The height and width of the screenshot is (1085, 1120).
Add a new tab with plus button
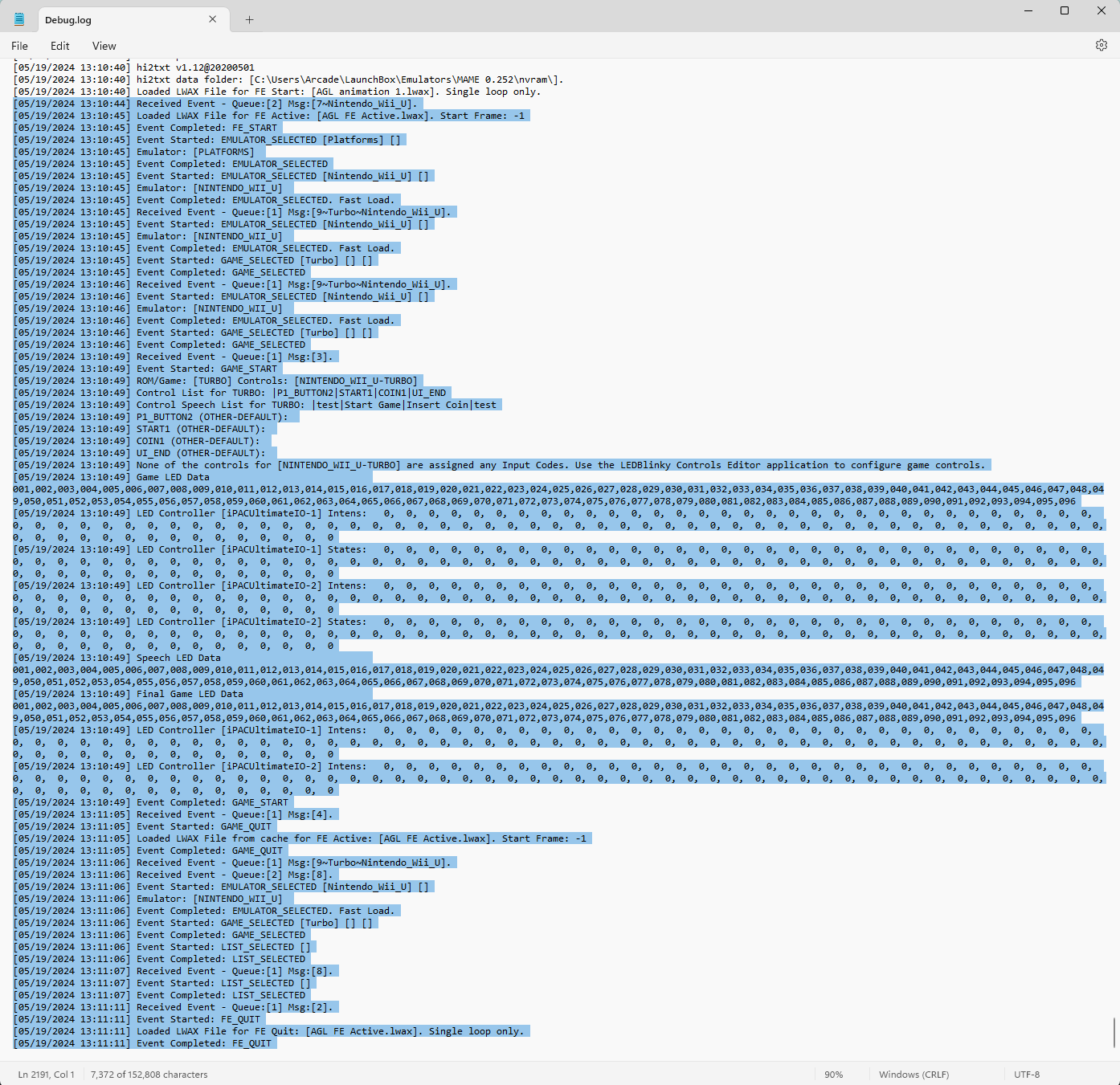point(249,20)
